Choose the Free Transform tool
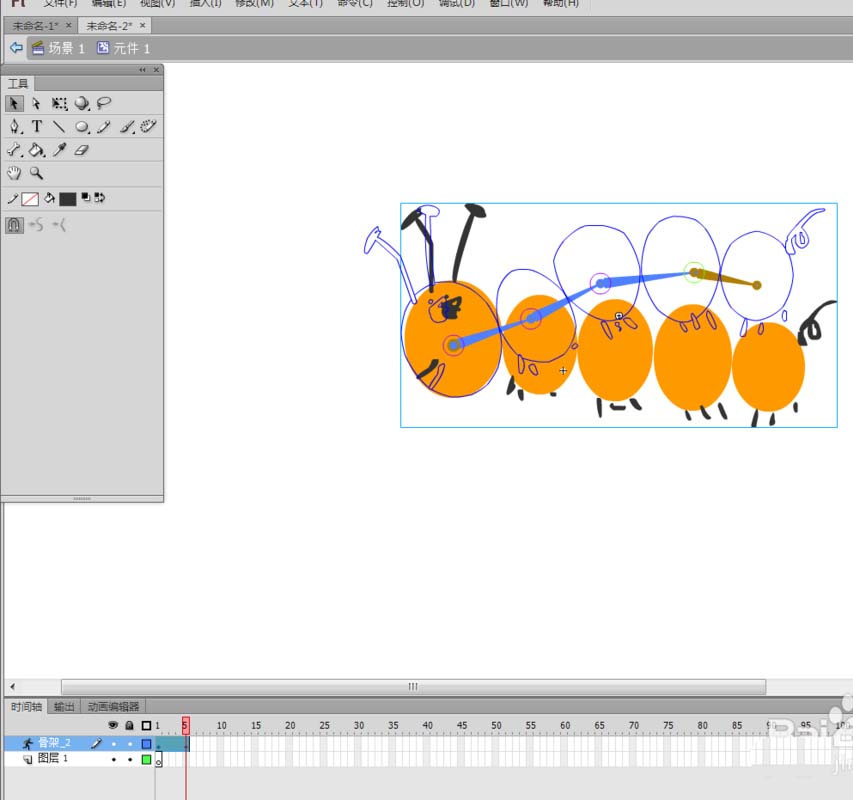Screen dimensions: 853x800 [60, 103]
